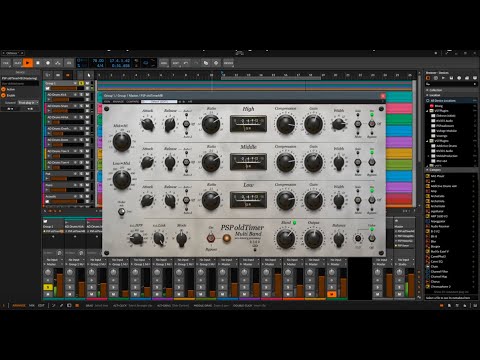Toggle the plugin On/Bypass switch near the PSP logo
The image size is (480, 360).
click(211, 238)
